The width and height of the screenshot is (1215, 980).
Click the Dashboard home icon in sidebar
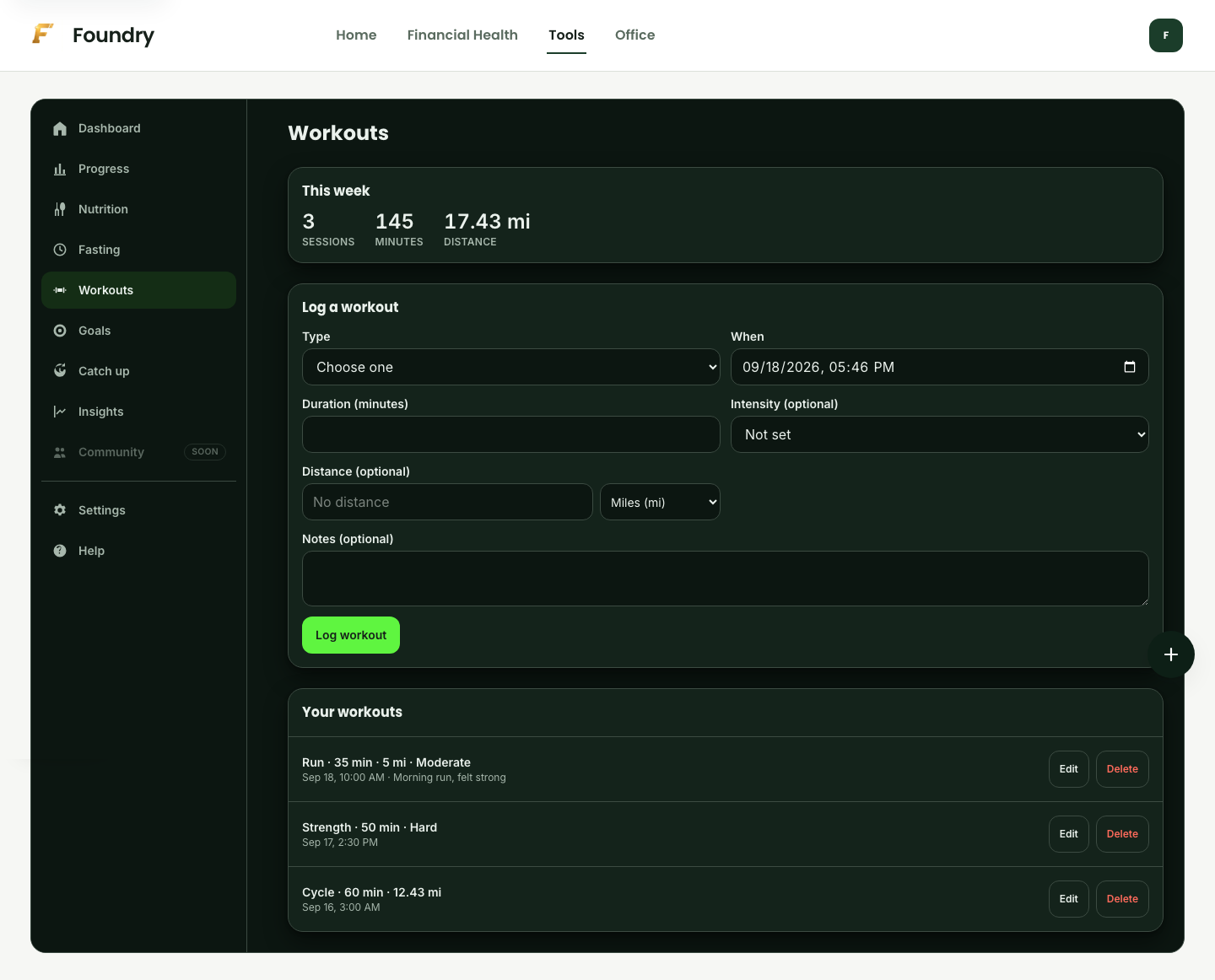pos(60,128)
